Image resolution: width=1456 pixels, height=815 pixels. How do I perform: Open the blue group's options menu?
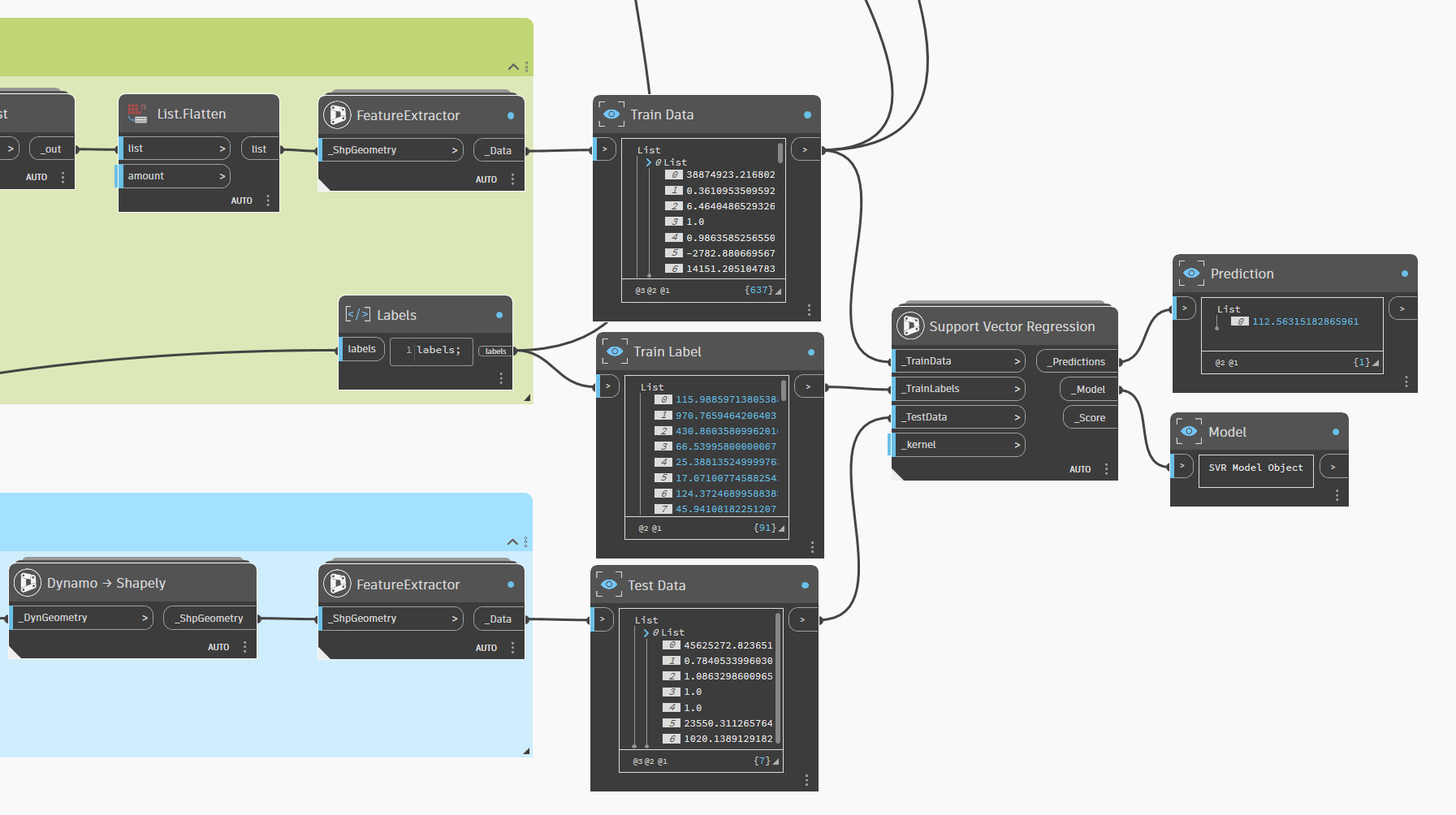(x=526, y=541)
